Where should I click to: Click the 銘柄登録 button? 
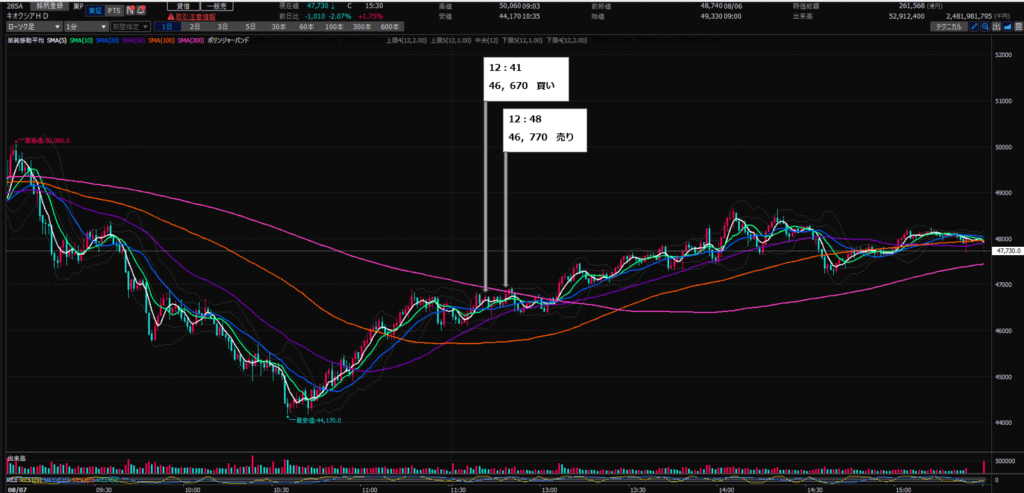[x=50, y=5]
